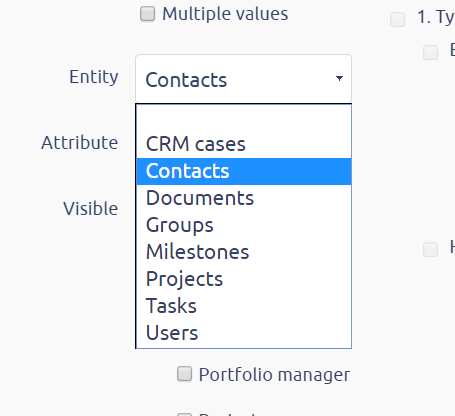The image size is (455, 416).
Task: Click the Portfolio manager label
Action: (x=274, y=375)
